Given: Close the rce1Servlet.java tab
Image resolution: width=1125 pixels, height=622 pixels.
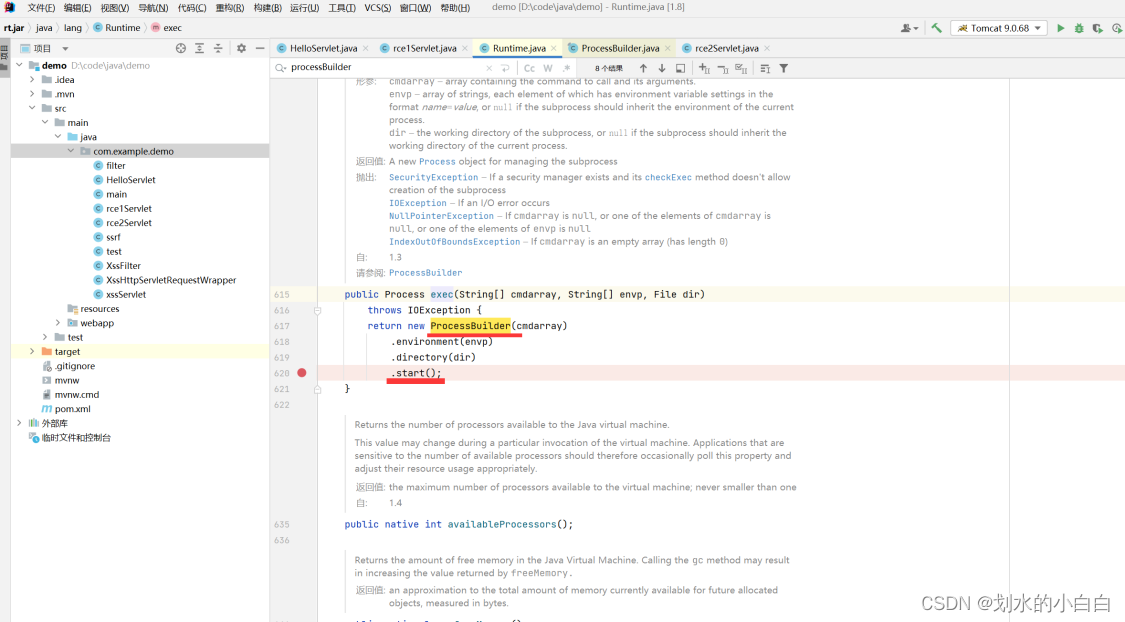Looking at the screenshot, I should tap(465, 48).
